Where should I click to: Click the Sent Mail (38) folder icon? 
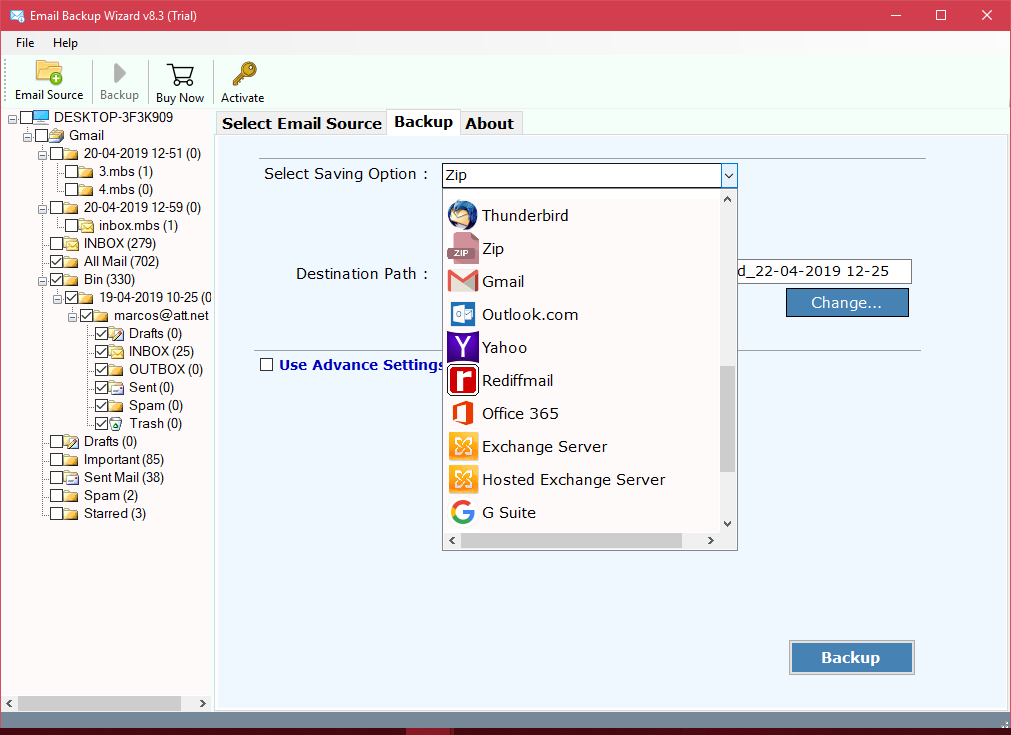coord(71,478)
